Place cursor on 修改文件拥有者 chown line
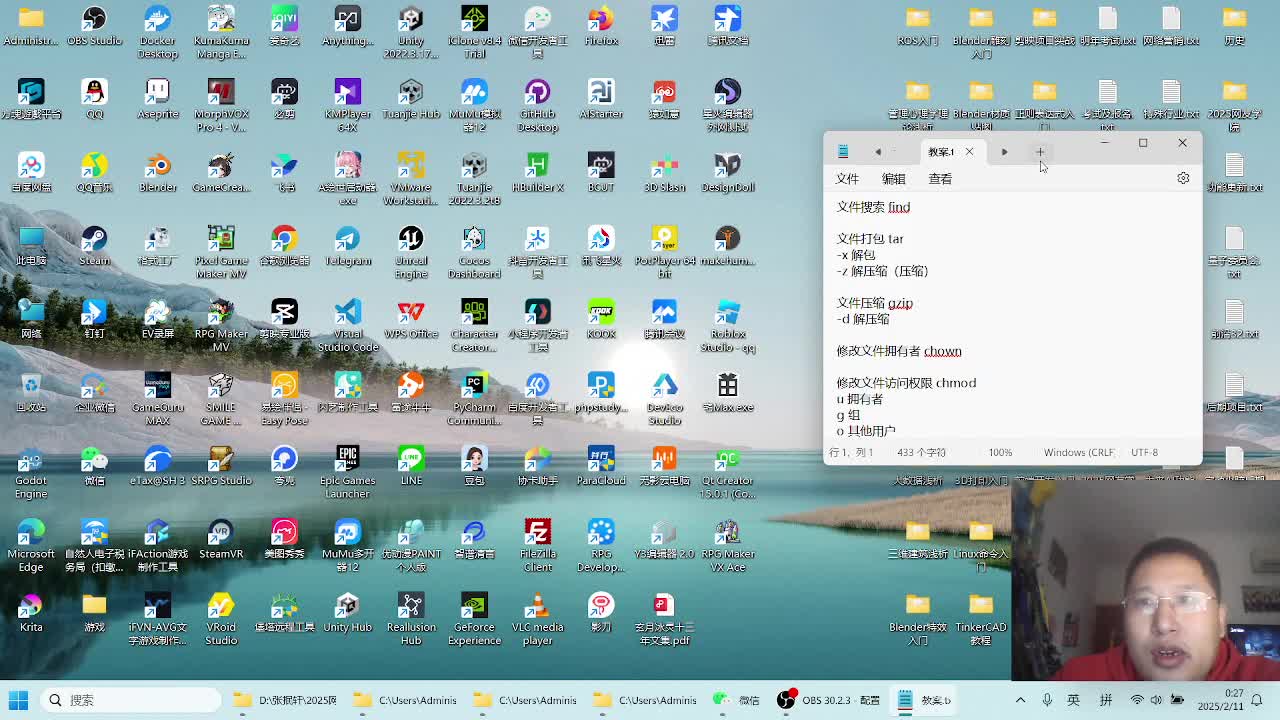1280x720 pixels. pos(899,351)
